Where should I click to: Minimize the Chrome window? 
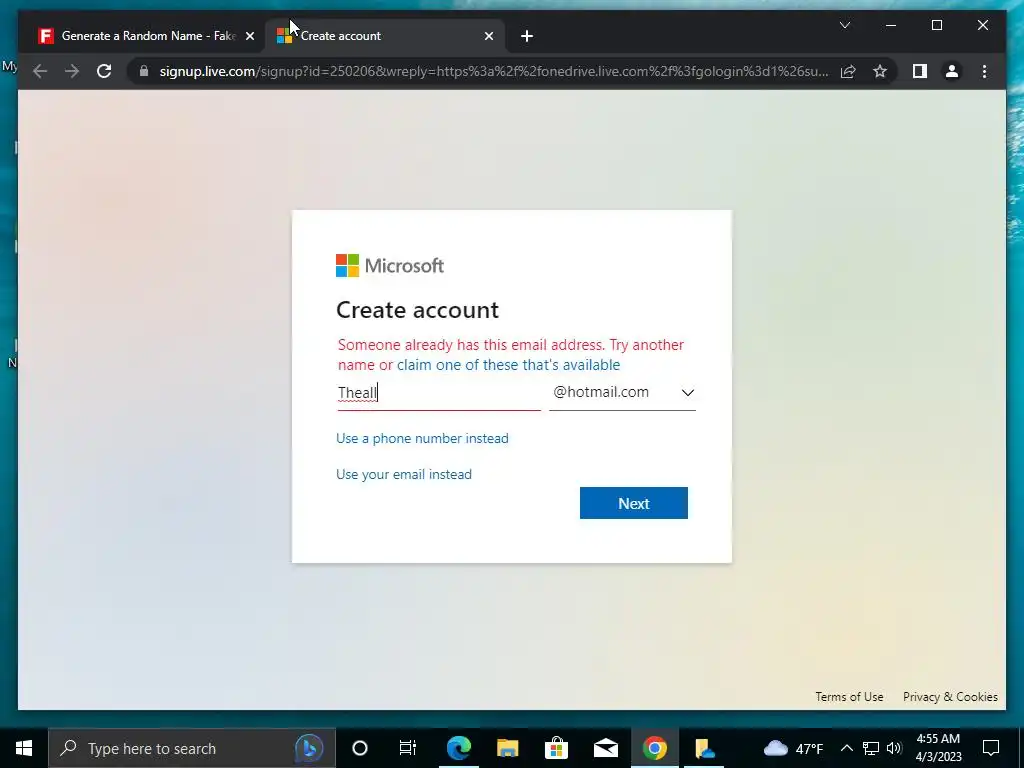891,25
